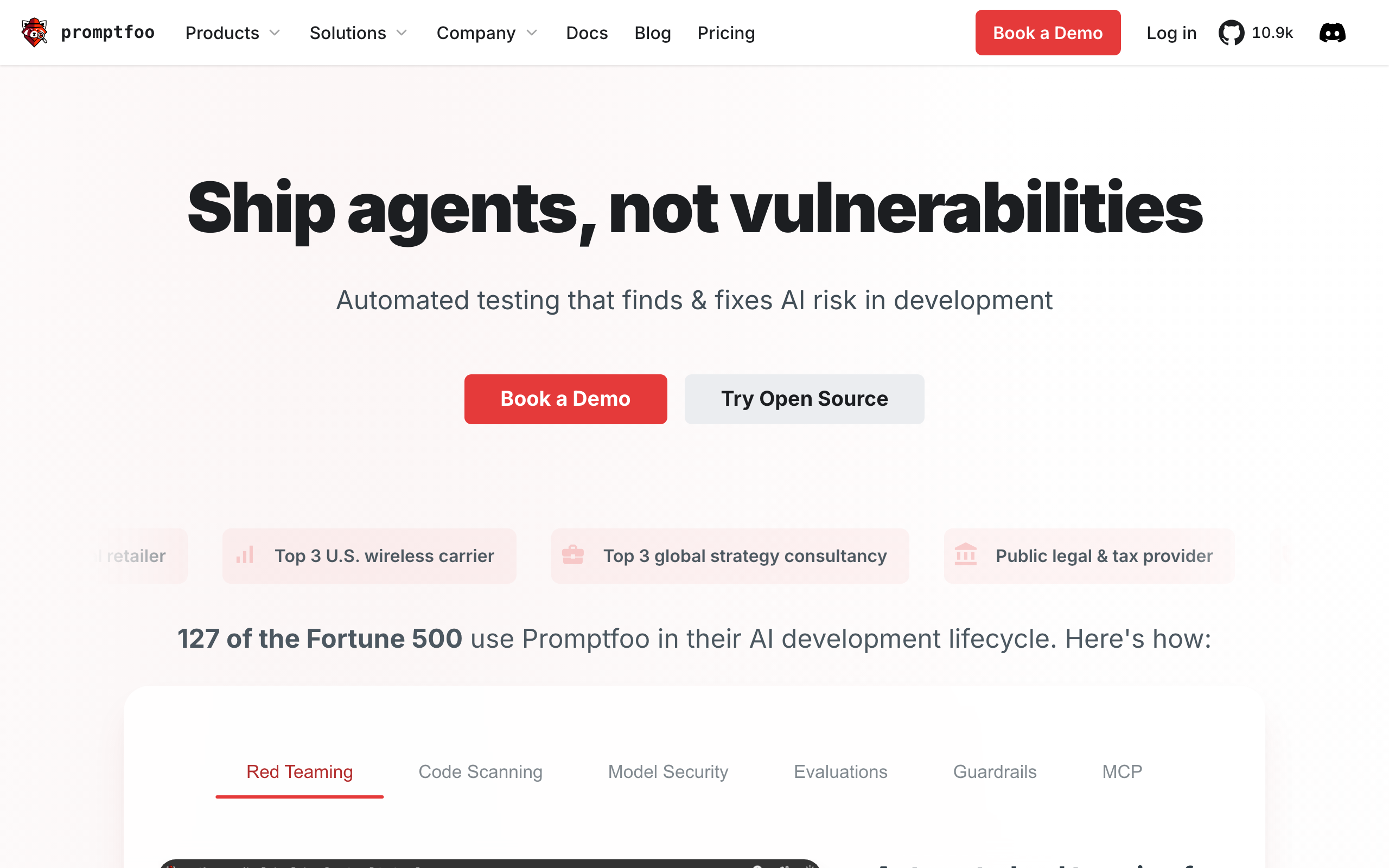1389x868 pixels.
Task: Open the Evaluations tab
Action: (840, 771)
